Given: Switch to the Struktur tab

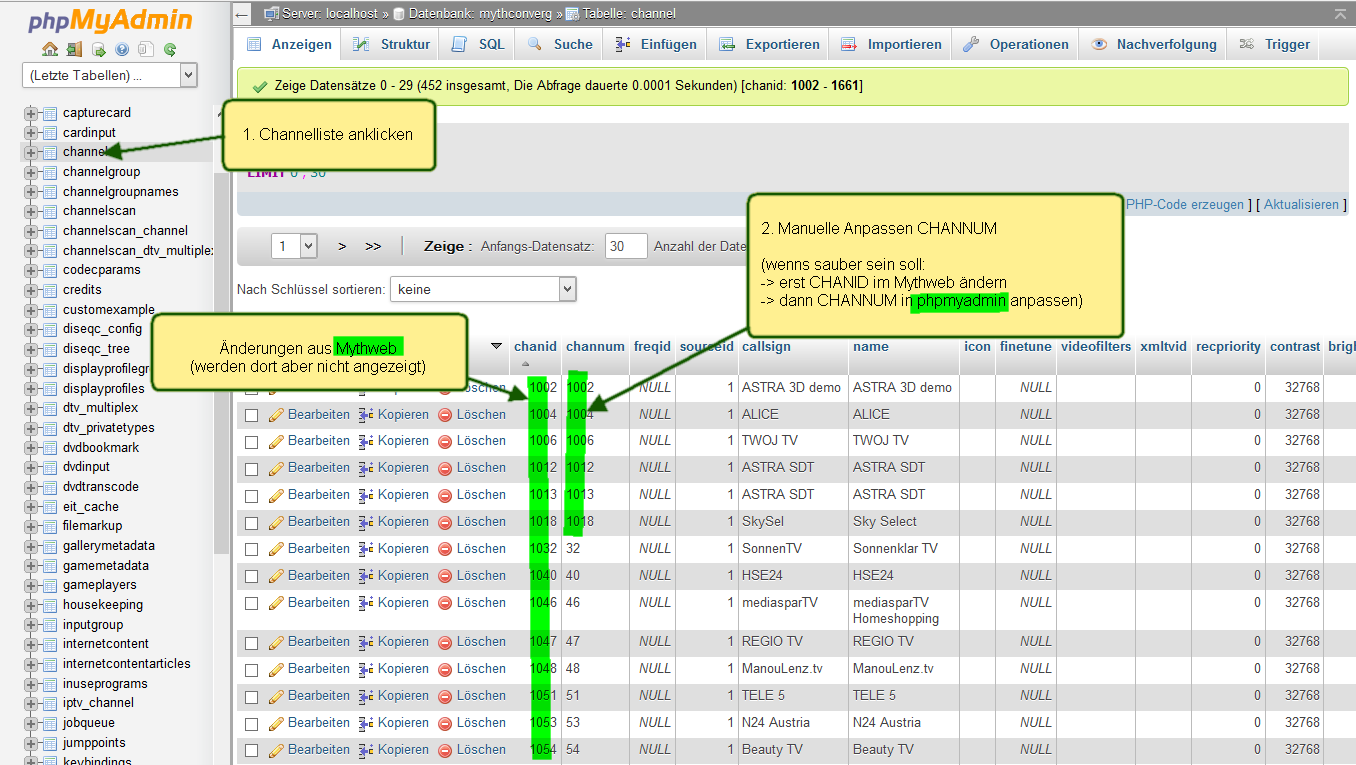Looking at the screenshot, I should click(x=391, y=44).
